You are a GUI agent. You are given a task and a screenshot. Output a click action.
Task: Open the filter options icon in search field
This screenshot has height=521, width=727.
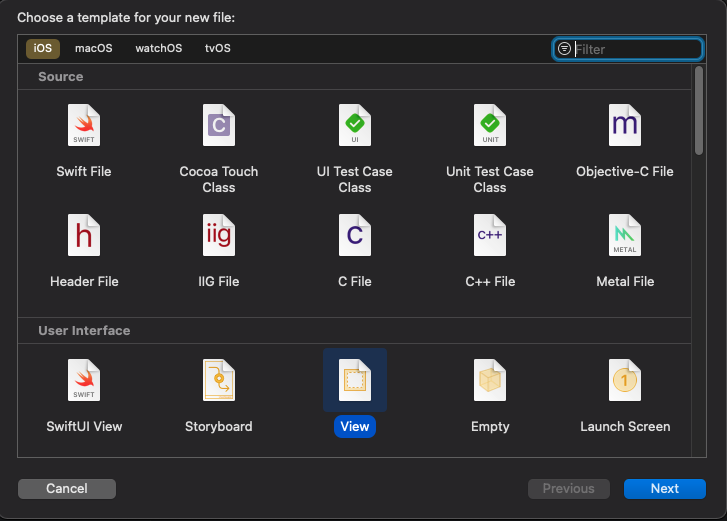click(565, 49)
